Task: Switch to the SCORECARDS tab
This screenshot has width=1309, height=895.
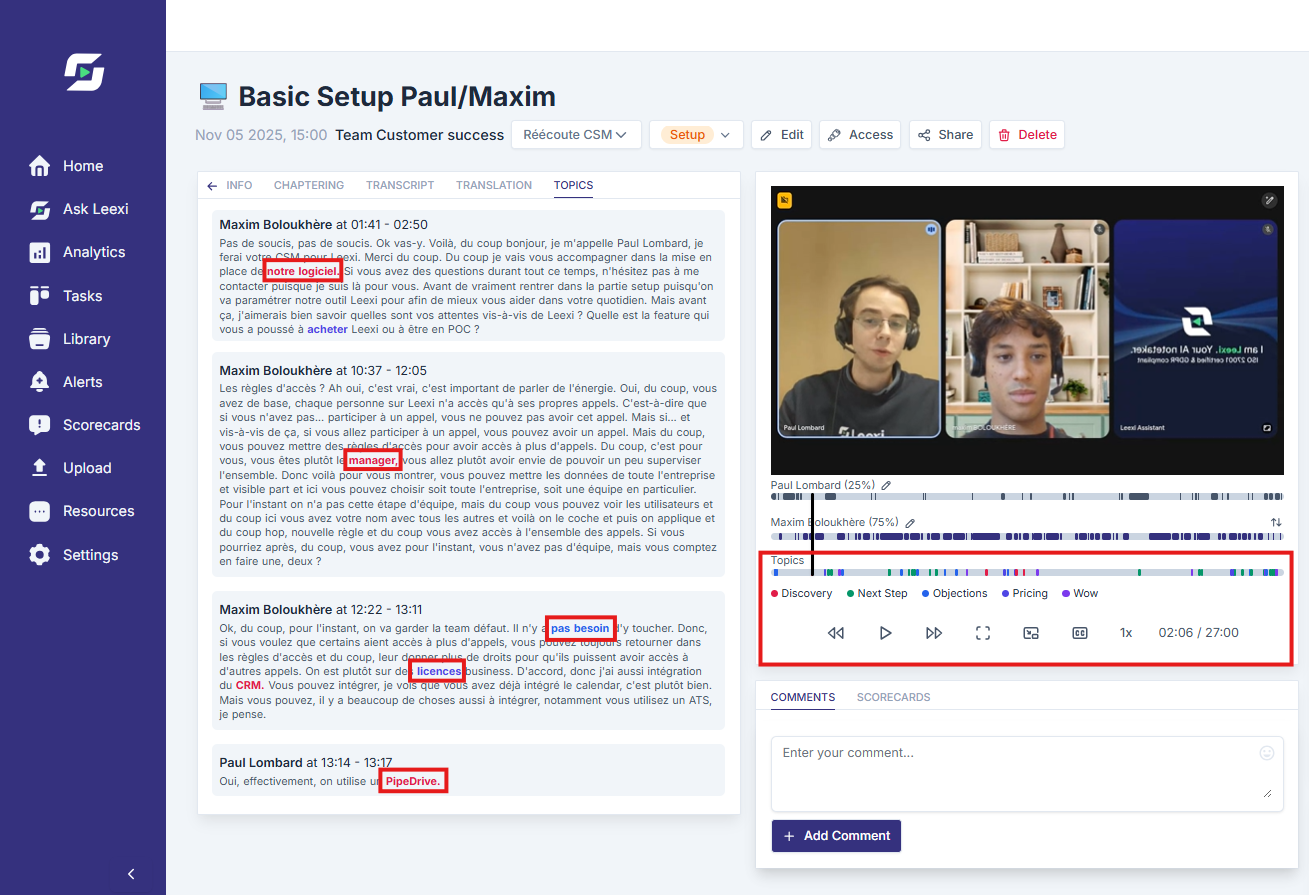Action: point(894,697)
